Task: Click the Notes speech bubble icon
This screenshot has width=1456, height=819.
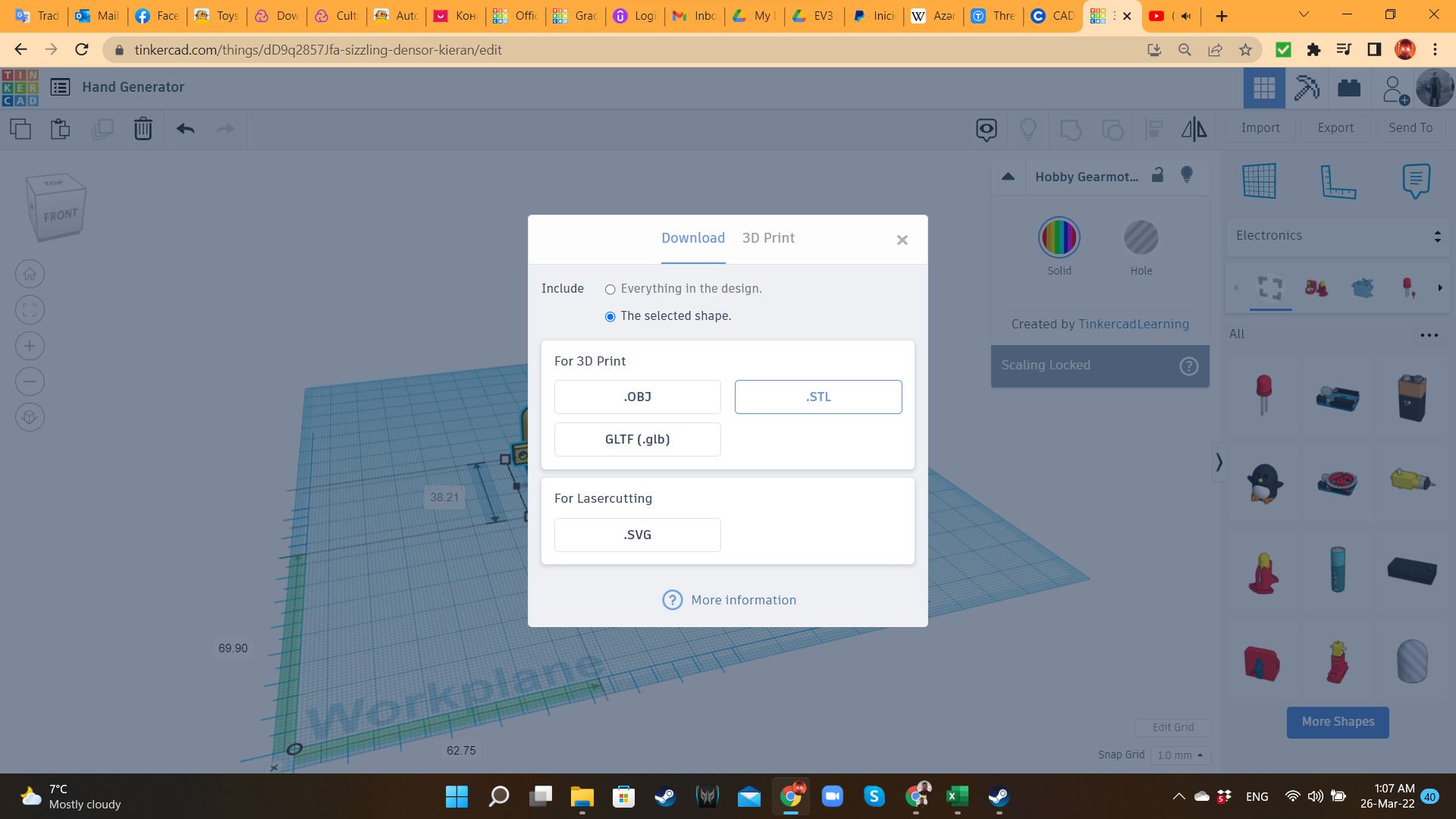Action: [1416, 181]
